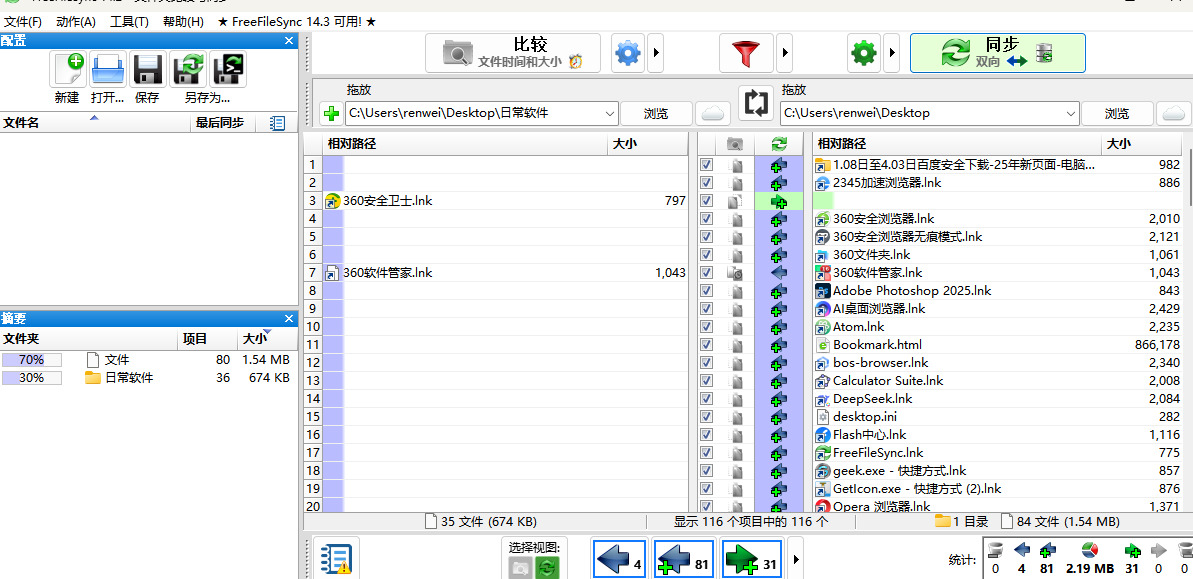1193x579 pixels.
Task: Toggle create-left filter showing 81
Action: (x=682, y=561)
